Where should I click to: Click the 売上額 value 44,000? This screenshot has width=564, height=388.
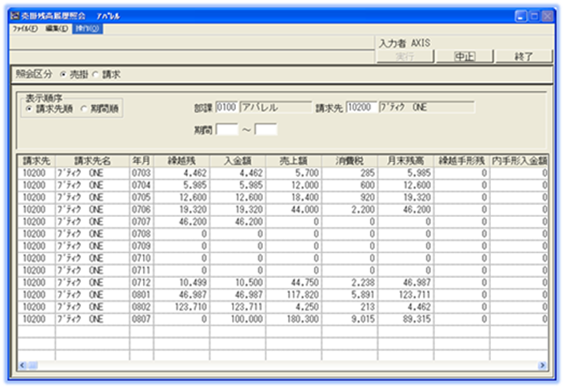pyautogui.click(x=294, y=210)
